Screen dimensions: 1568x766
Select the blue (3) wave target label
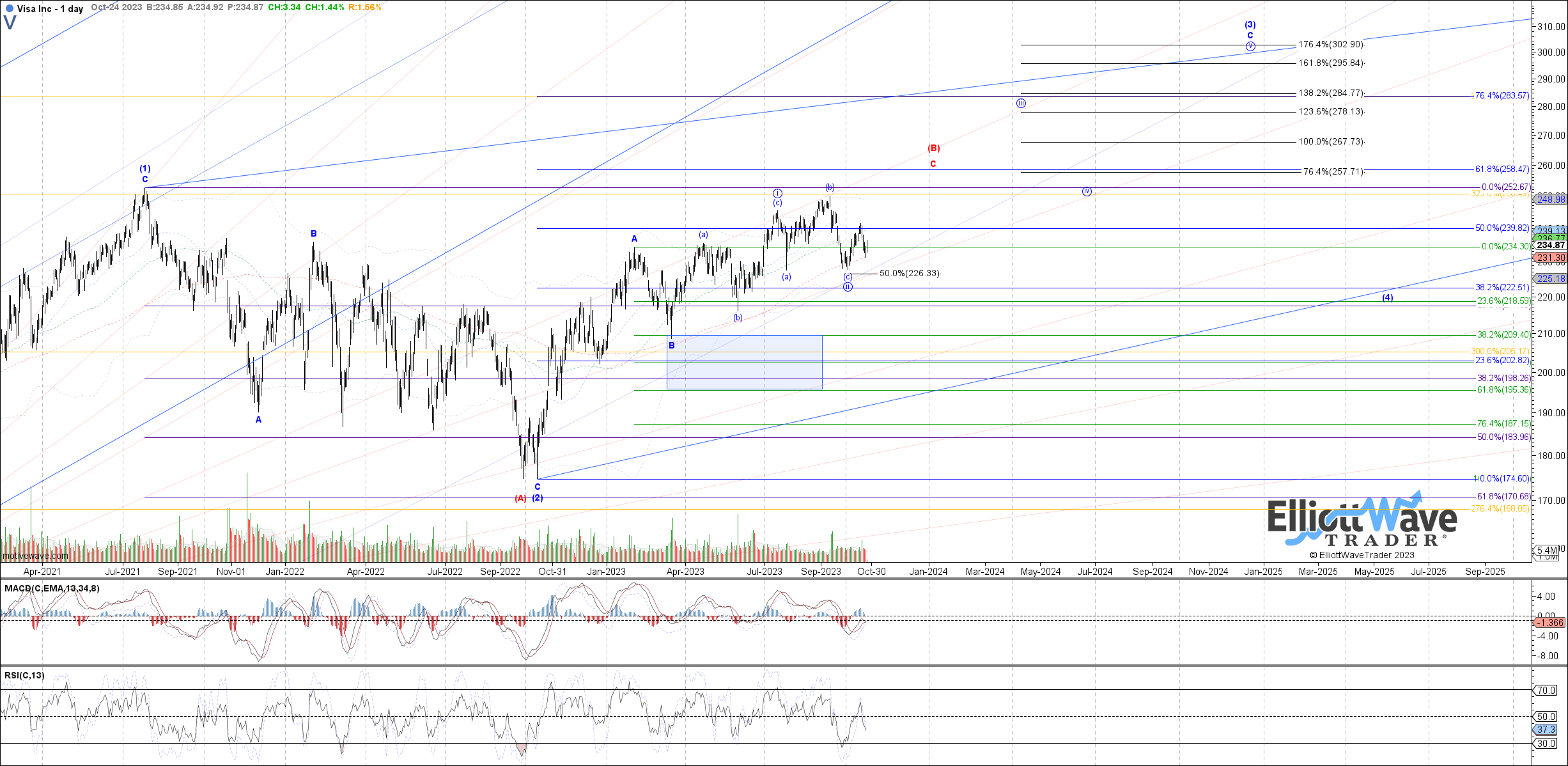pyautogui.click(x=1250, y=26)
